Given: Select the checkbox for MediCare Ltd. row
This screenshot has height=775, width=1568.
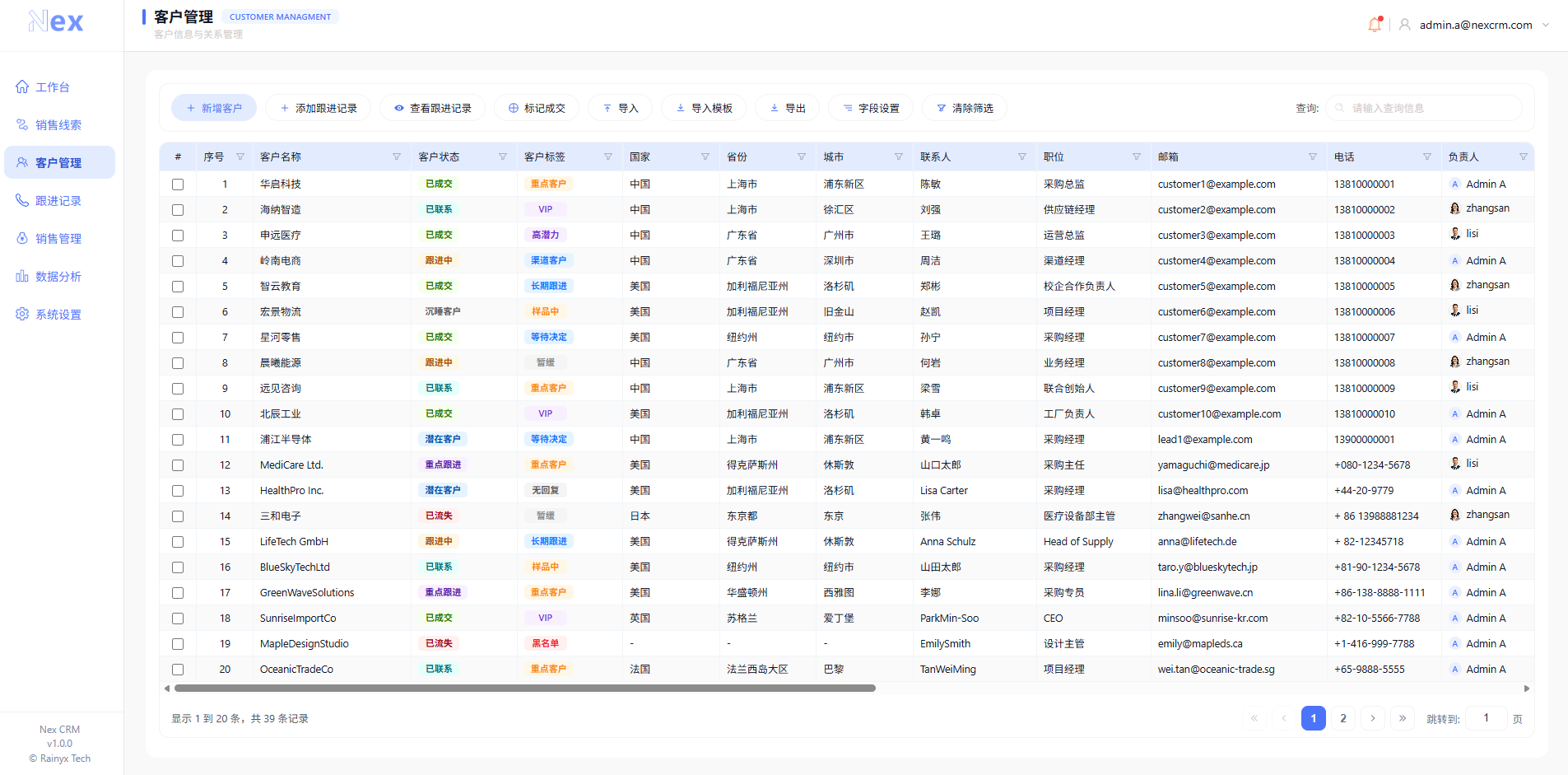Looking at the screenshot, I should pyautogui.click(x=178, y=465).
